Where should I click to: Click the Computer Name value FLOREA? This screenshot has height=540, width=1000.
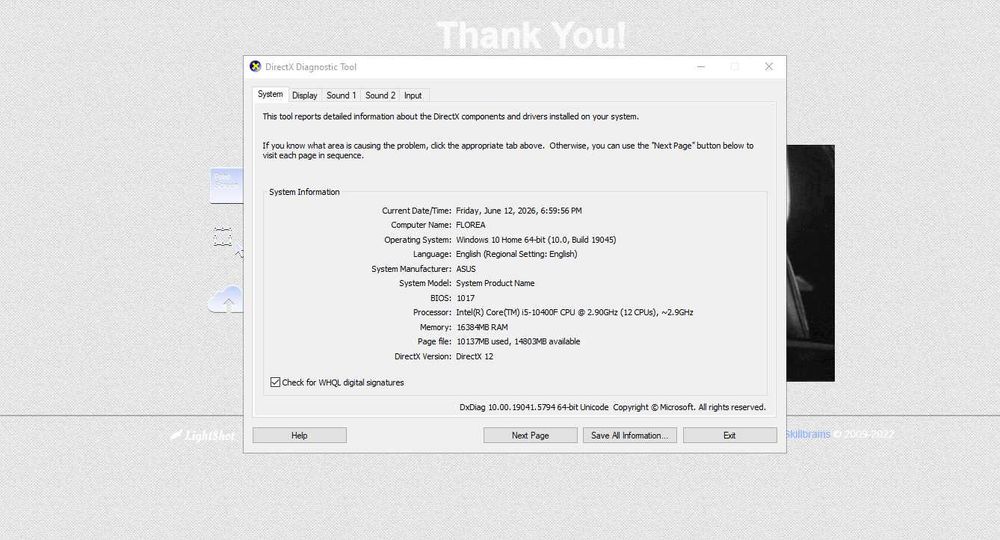click(471, 225)
